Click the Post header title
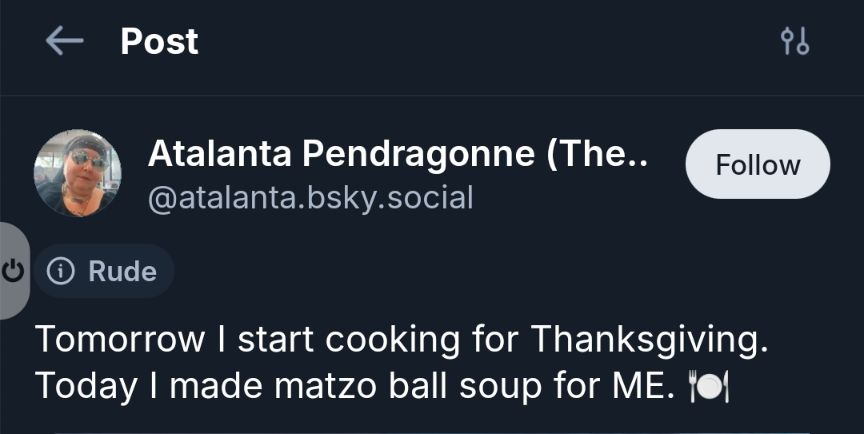This screenshot has width=864, height=434. [159, 42]
